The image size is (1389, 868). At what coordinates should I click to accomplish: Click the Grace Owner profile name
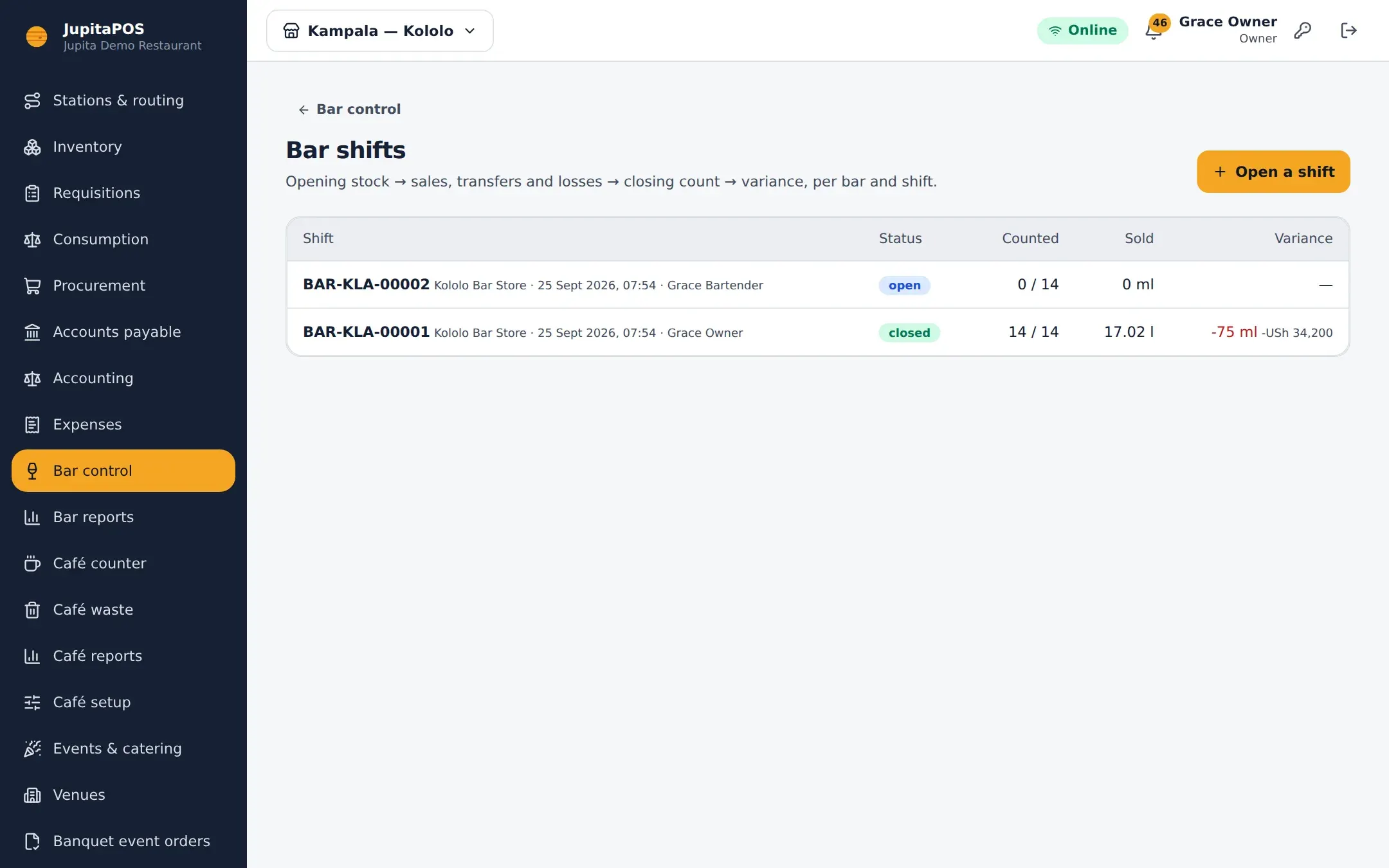pyautogui.click(x=1228, y=22)
